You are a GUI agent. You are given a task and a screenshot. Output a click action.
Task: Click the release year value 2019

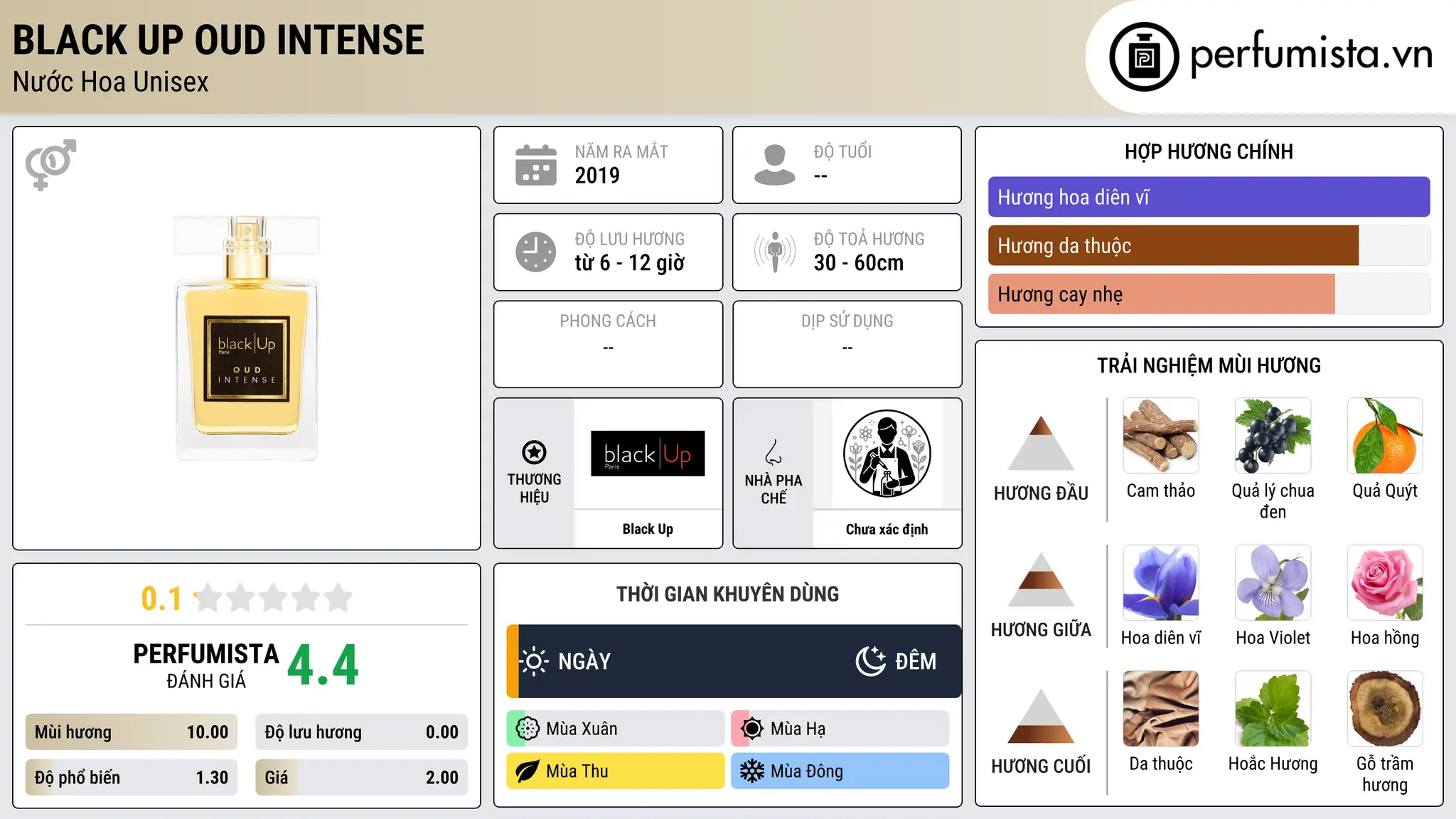(x=597, y=176)
